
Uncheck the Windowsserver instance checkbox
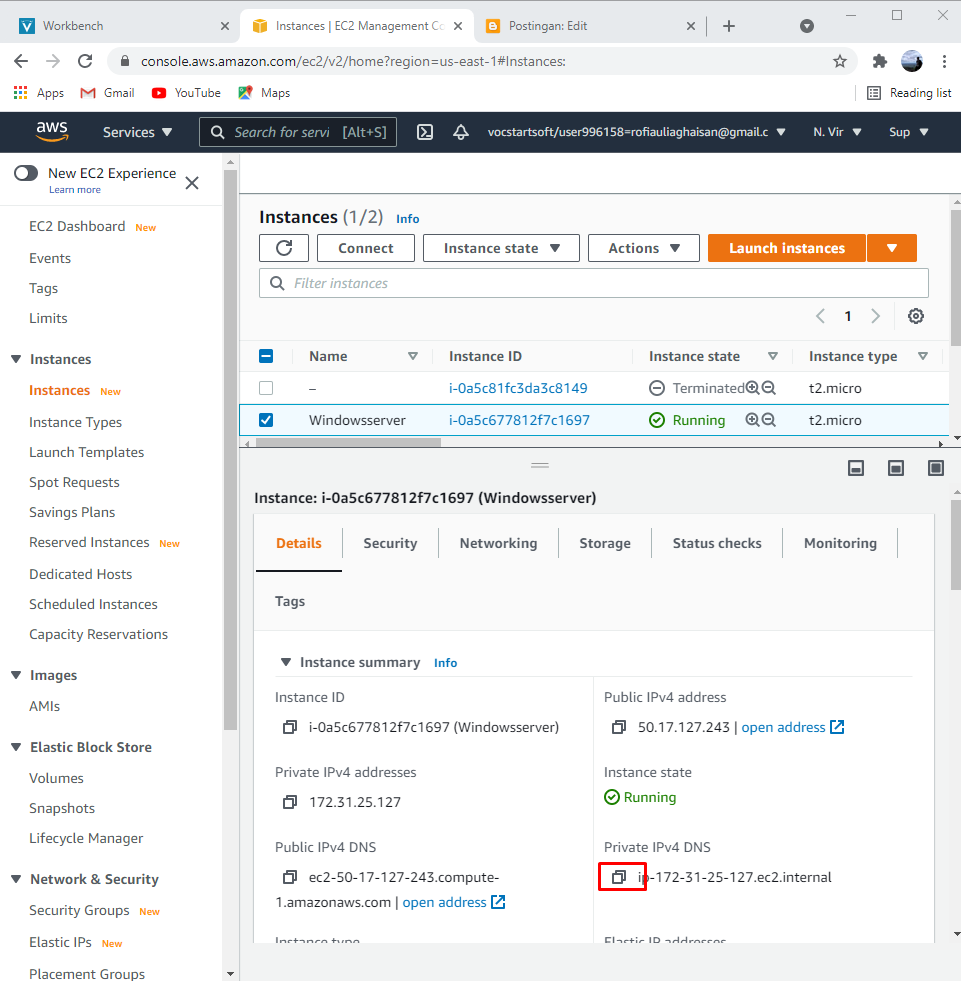click(266, 420)
